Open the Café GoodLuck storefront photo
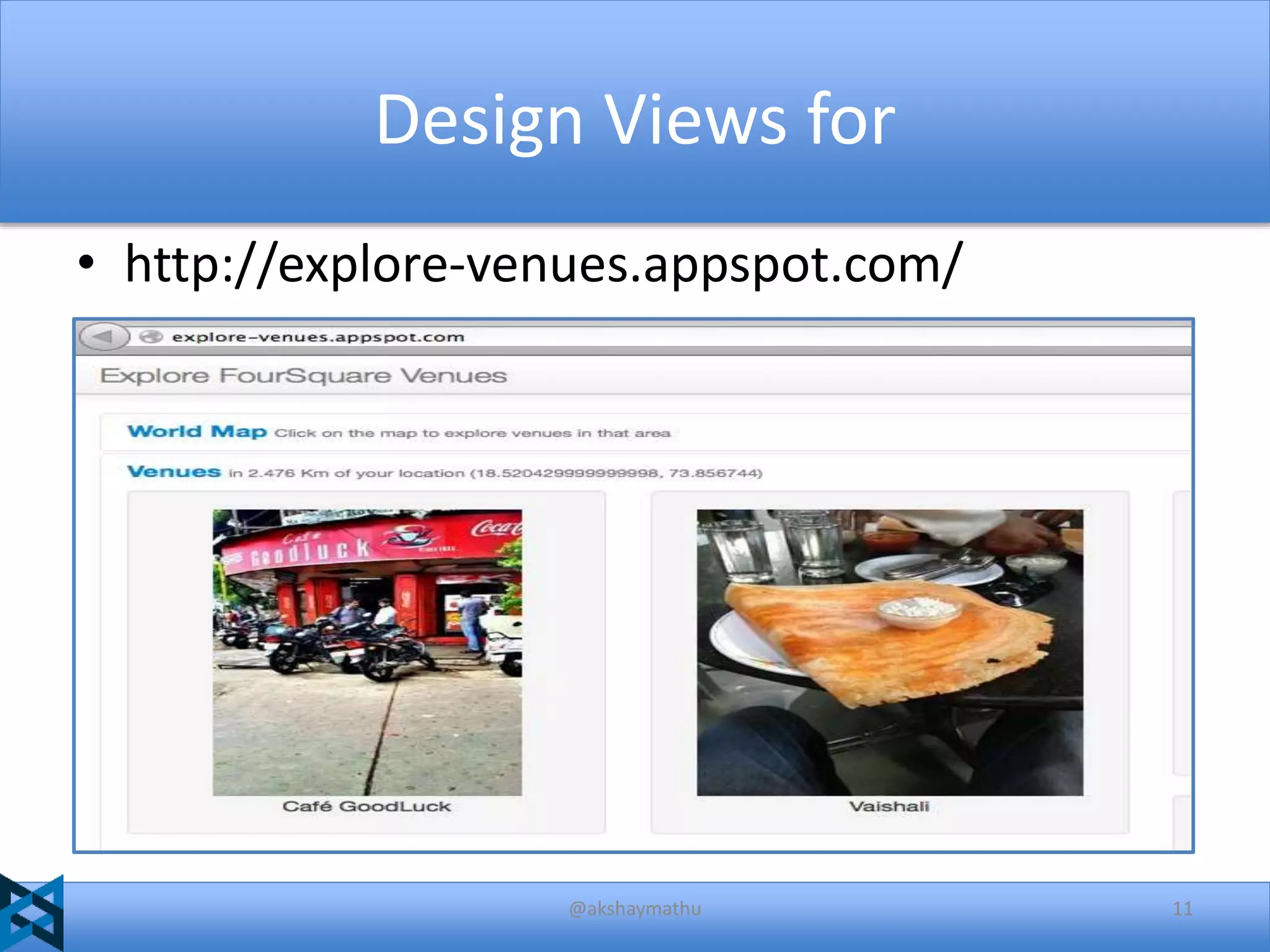The width and height of the screenshot is (1270, 952). pos(367,652)
